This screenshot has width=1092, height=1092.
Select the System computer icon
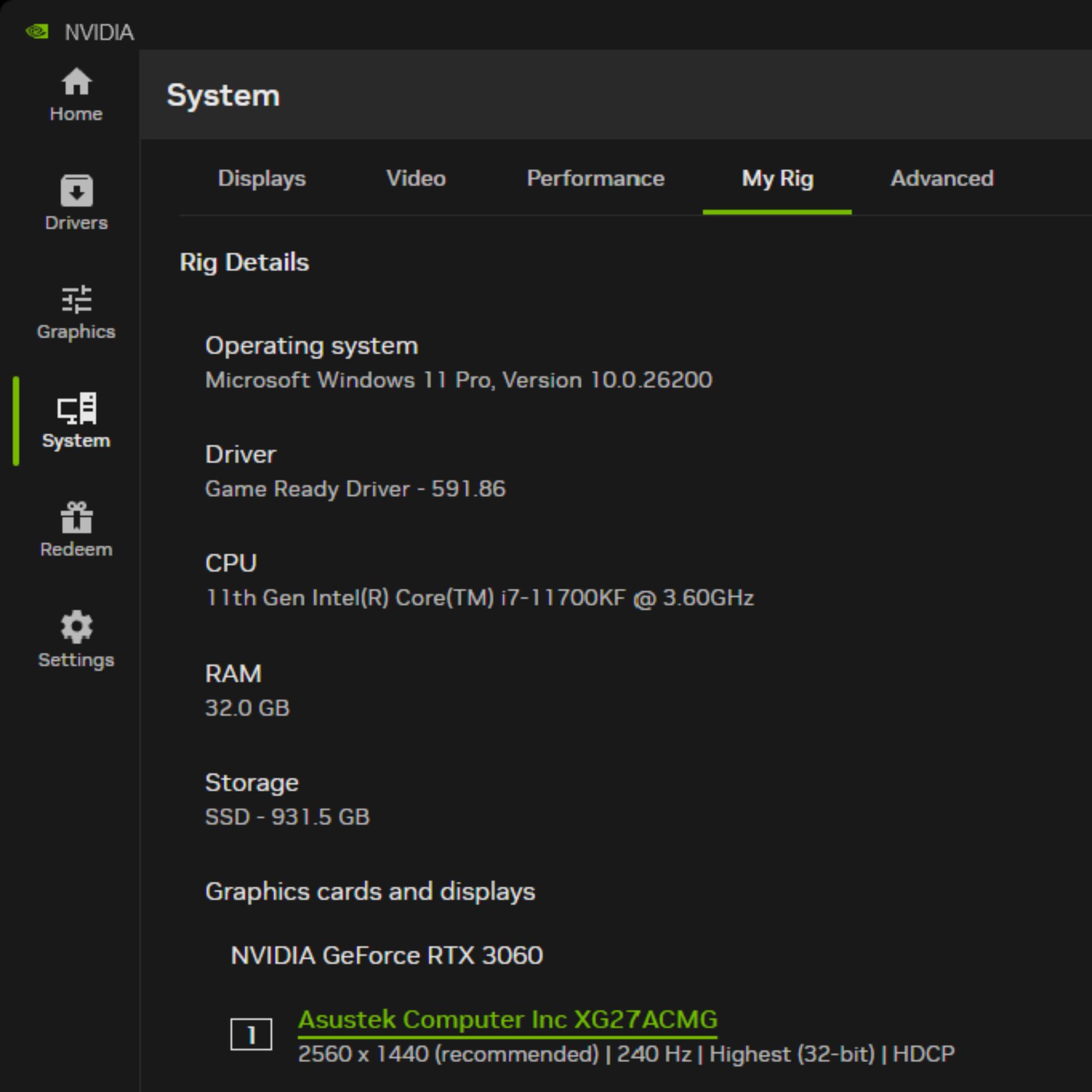(x=76, y=408)
